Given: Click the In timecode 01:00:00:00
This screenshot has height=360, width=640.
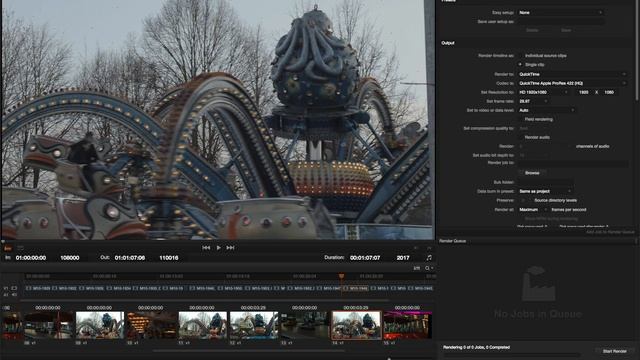Looking at the screenshot, I should tap(31, 258).
